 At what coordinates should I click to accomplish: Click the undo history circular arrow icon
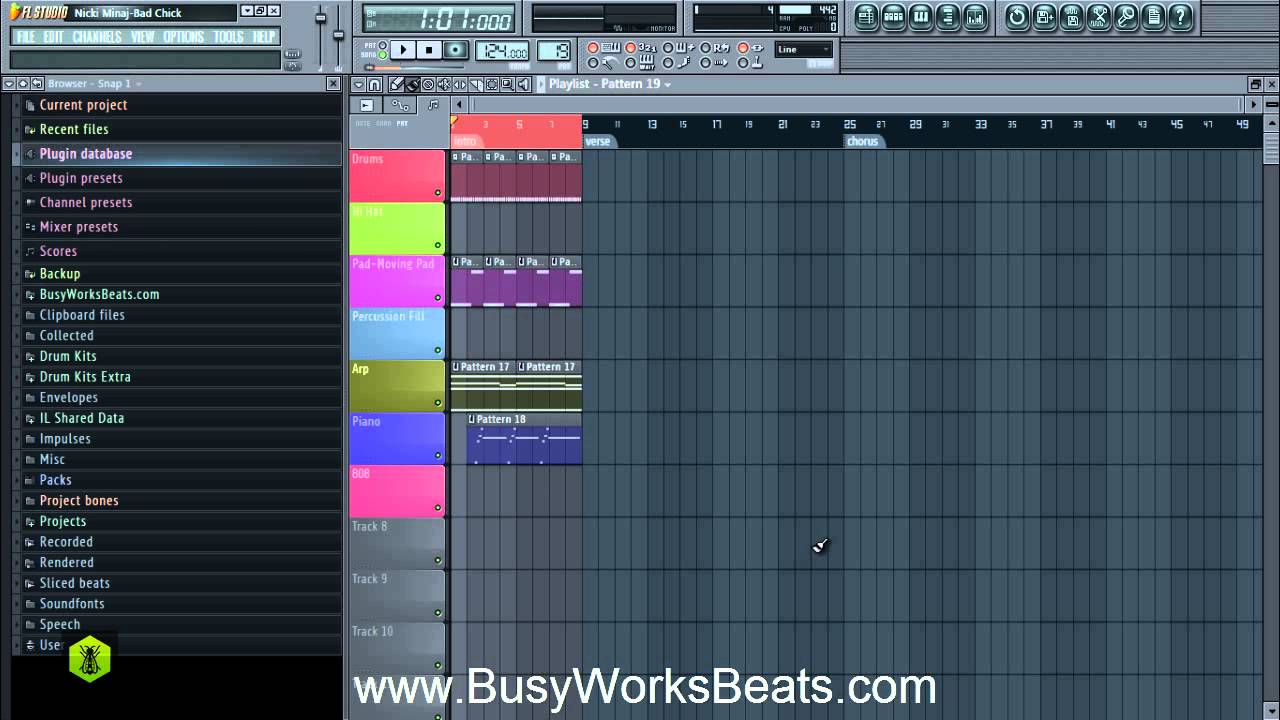pos(1017,16)
